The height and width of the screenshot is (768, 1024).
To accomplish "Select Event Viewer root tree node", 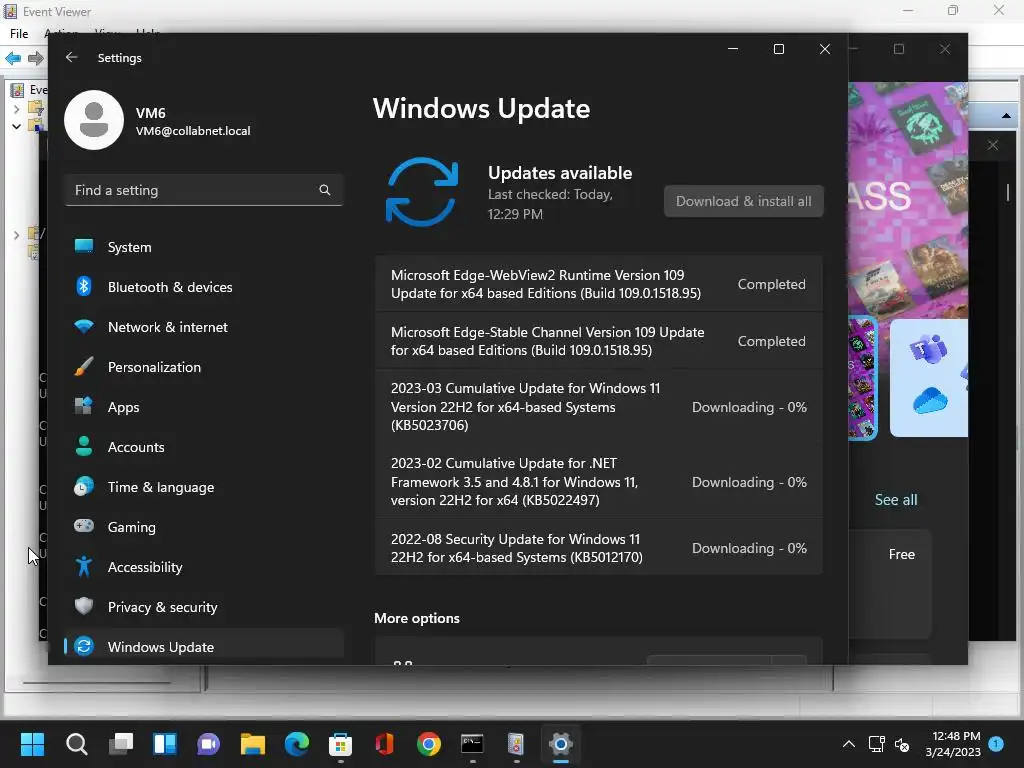I will [29, 89].
